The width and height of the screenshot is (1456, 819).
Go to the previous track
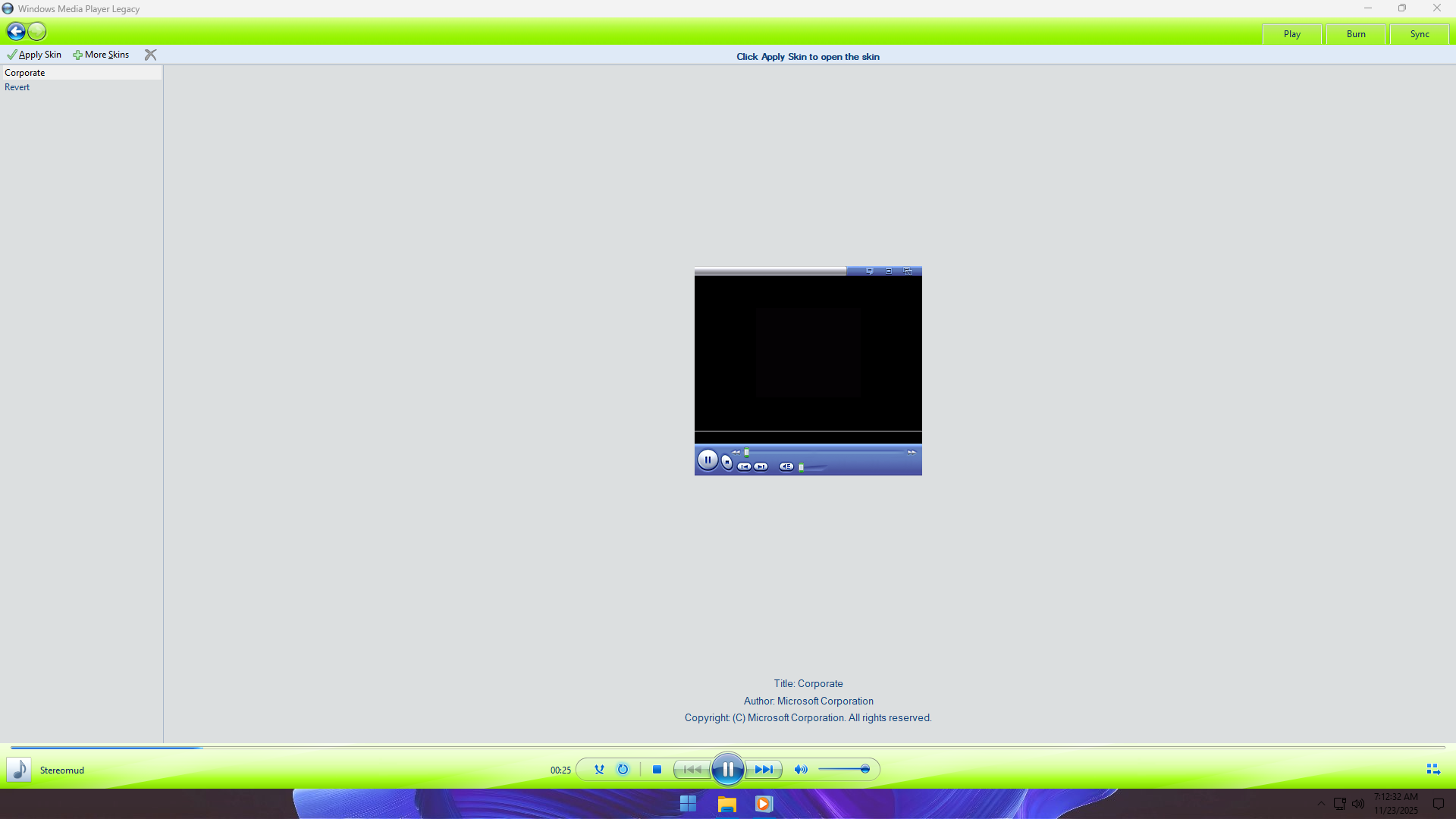click(692, 770)
